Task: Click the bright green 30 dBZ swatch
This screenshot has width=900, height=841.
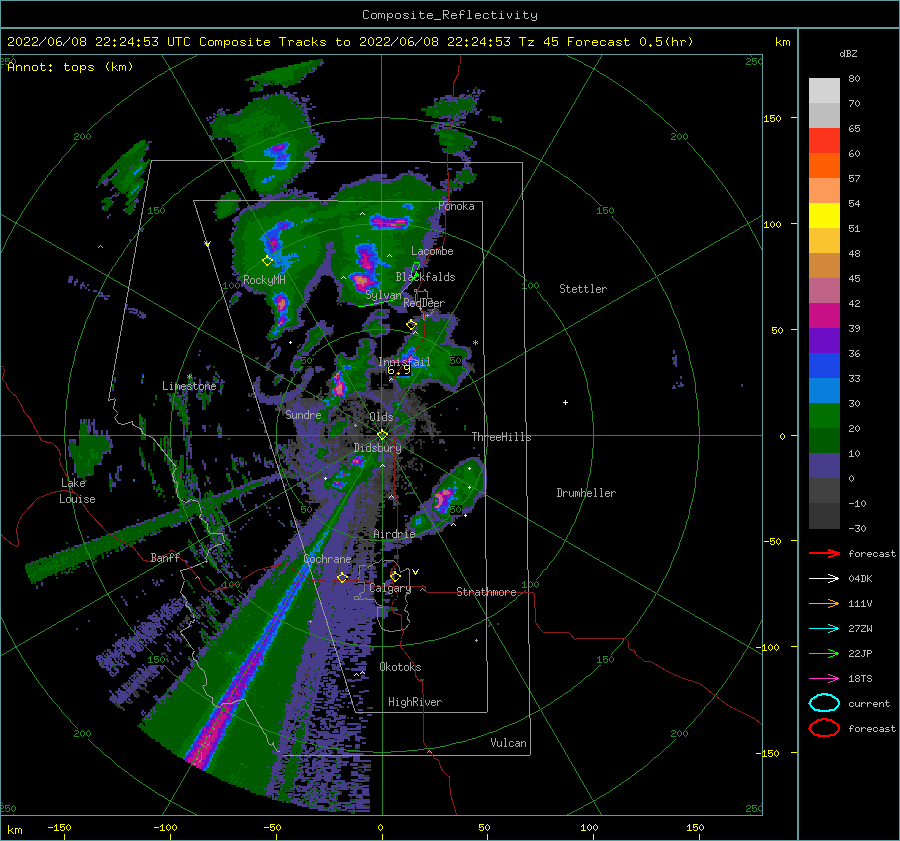Action: [824, 415]
